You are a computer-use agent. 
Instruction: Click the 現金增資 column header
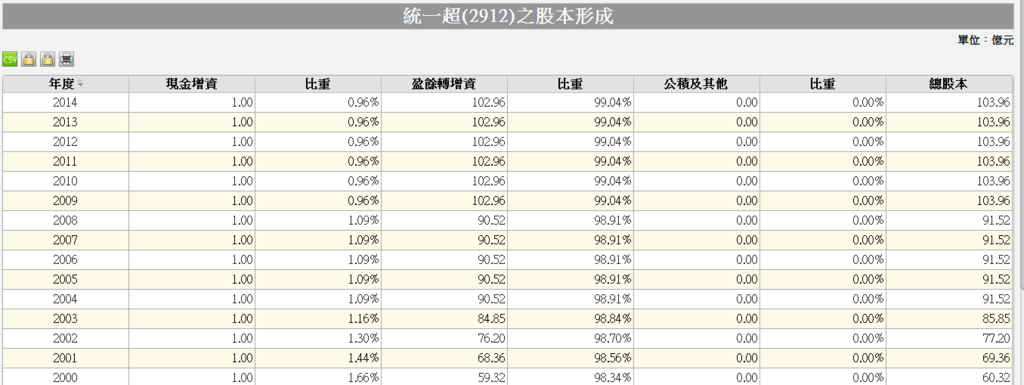(x=191, y=84)
